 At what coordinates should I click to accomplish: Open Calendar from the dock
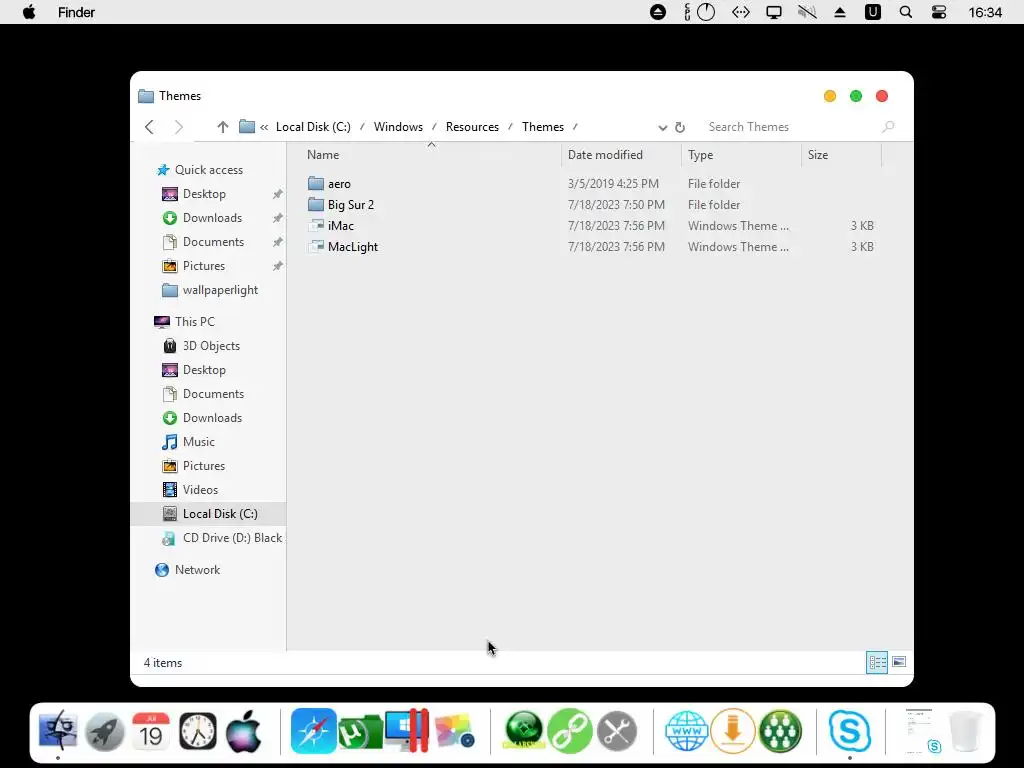click(151, 730)
